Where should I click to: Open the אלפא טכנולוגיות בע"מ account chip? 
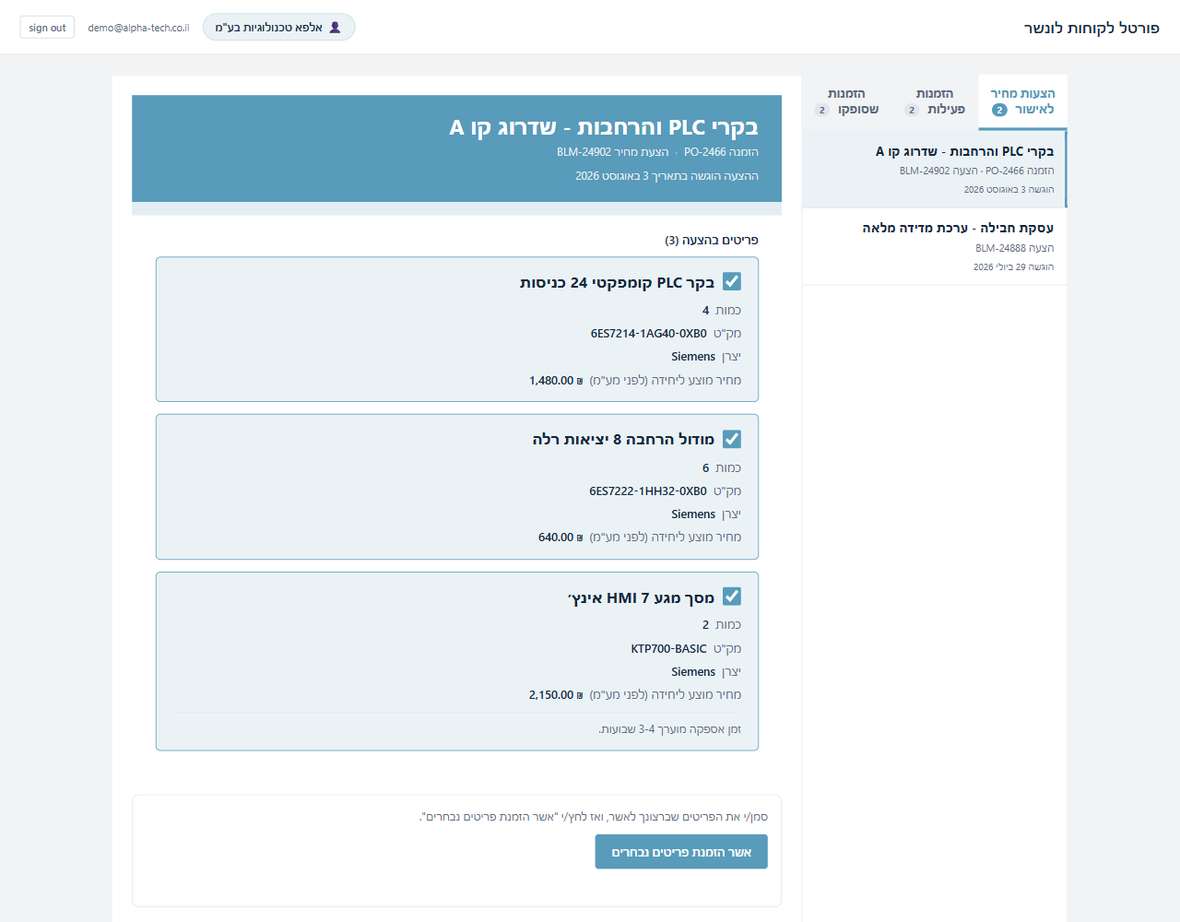[x=279, y=27]
